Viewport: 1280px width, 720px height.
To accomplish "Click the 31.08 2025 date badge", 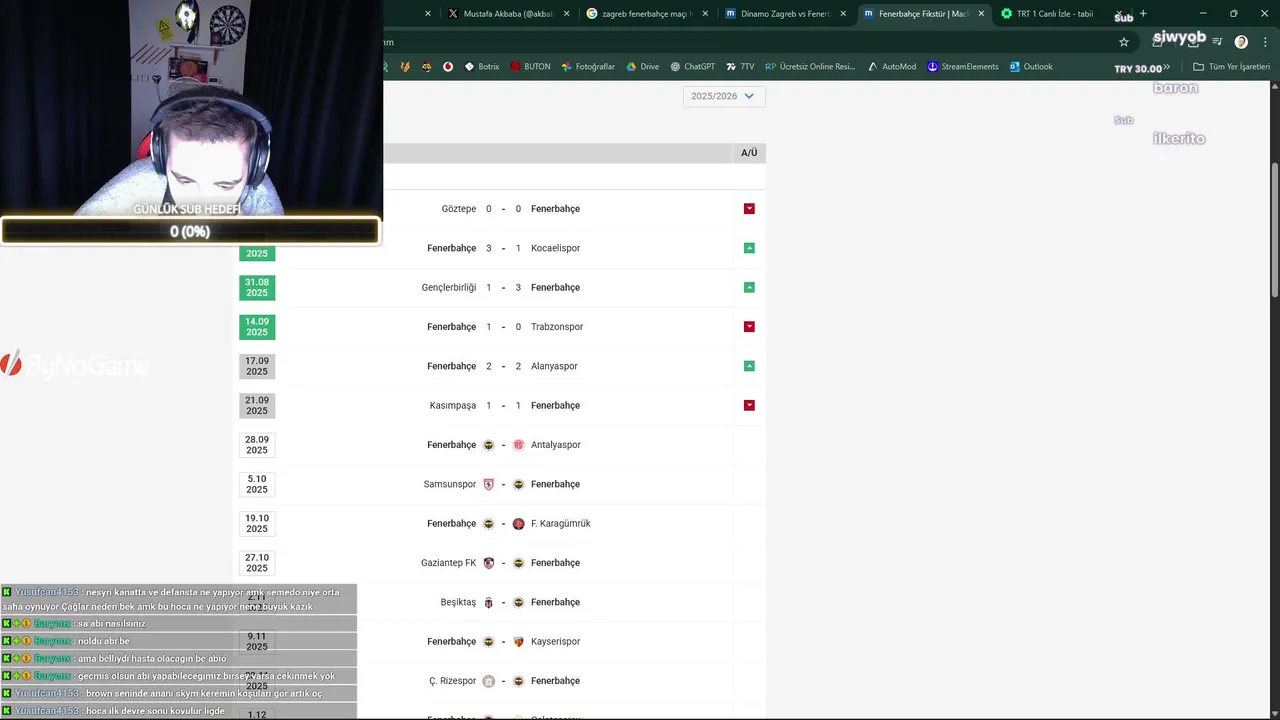I will [257, 288].
